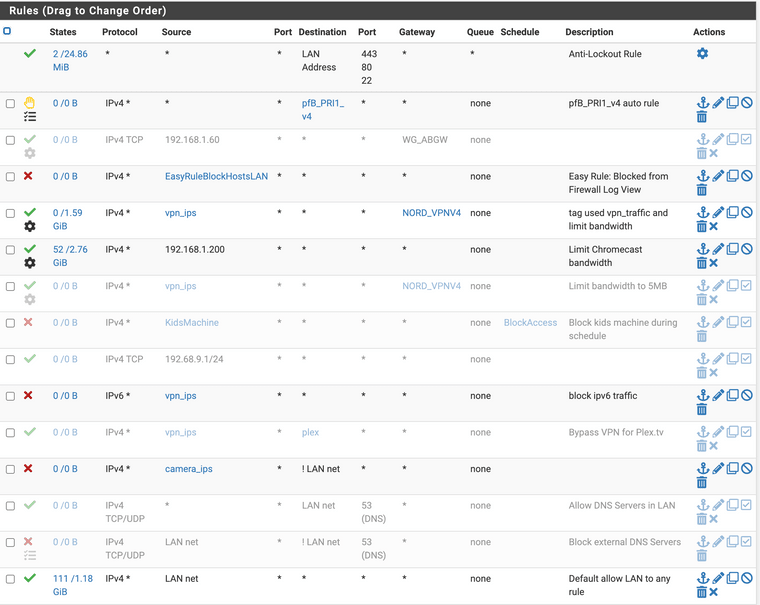Enable the Bypass VPN for Plex.tv rule
This screenshot has height=605, width=760.
(746, 431)
